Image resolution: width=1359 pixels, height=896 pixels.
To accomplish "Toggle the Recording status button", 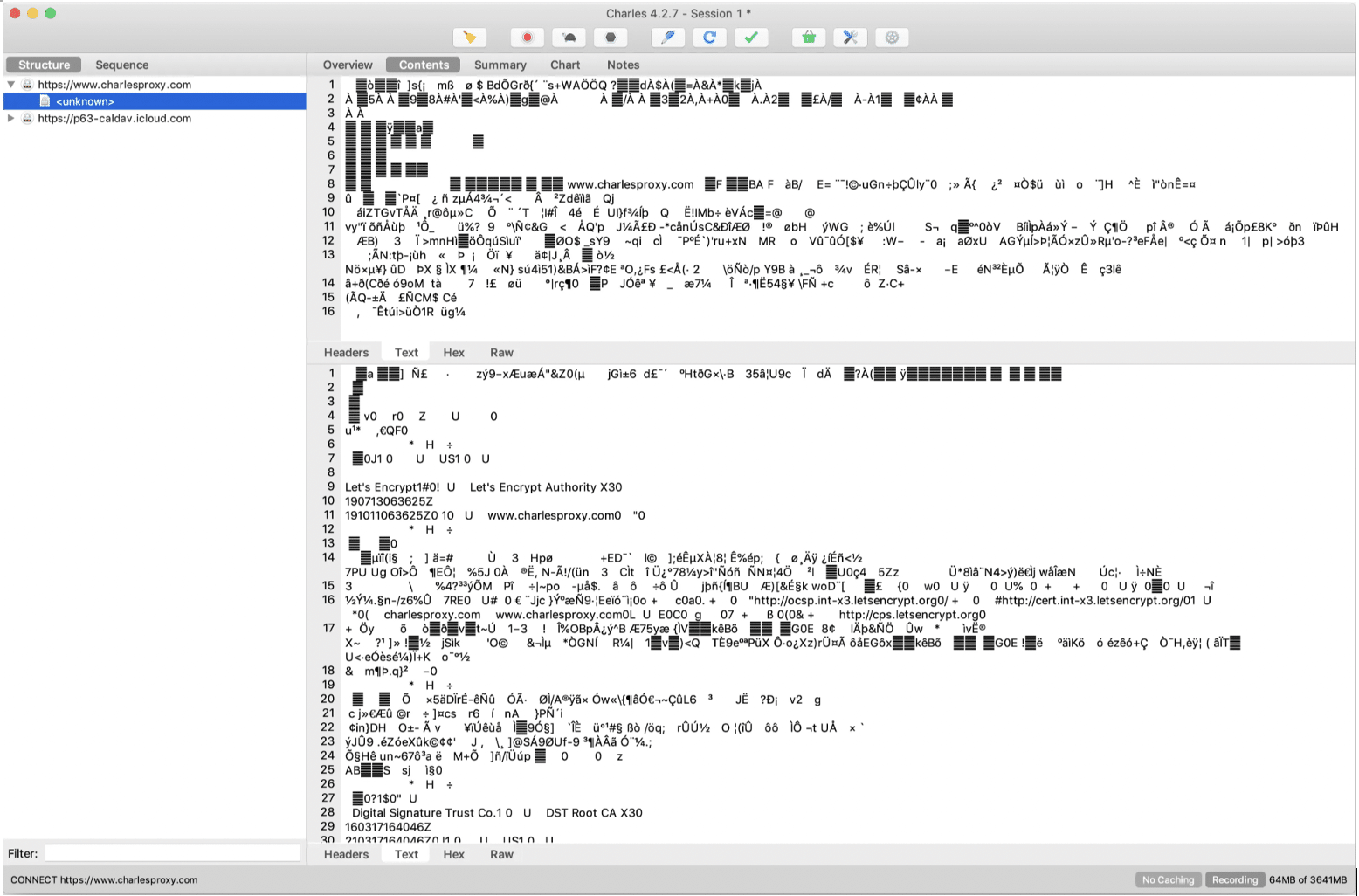I will pos(1234,880).
